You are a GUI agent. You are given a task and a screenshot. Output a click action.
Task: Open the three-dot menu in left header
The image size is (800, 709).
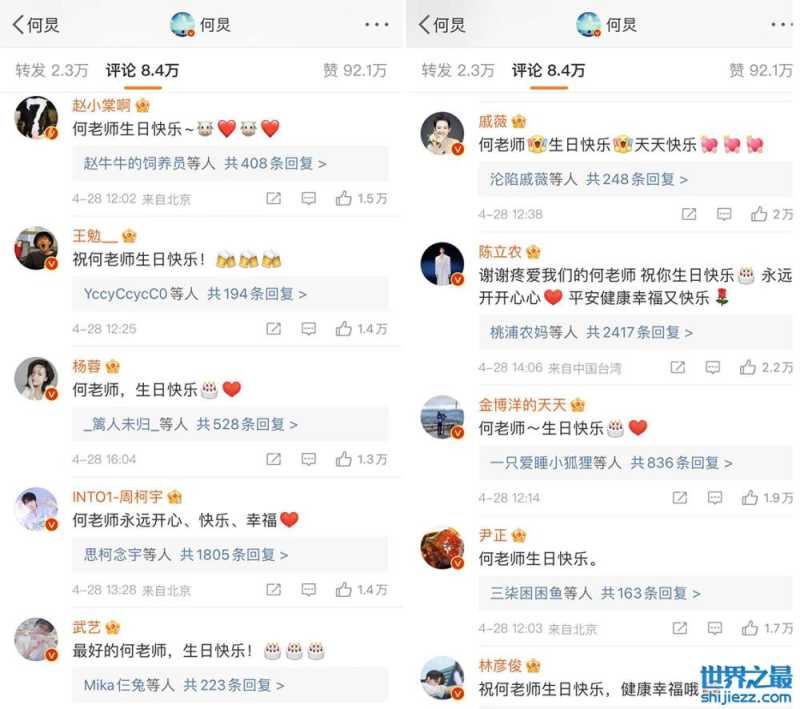tap(377, 24)
